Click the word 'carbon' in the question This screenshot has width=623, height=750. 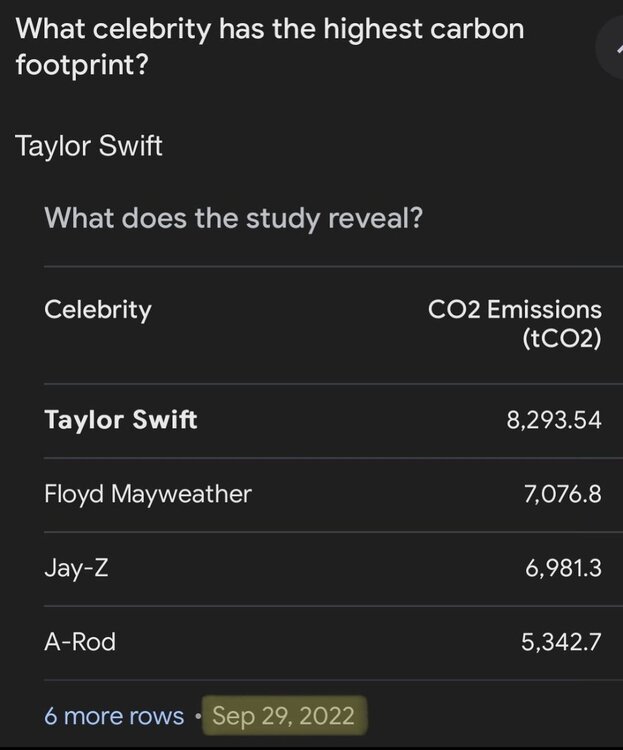coord(476,28)
